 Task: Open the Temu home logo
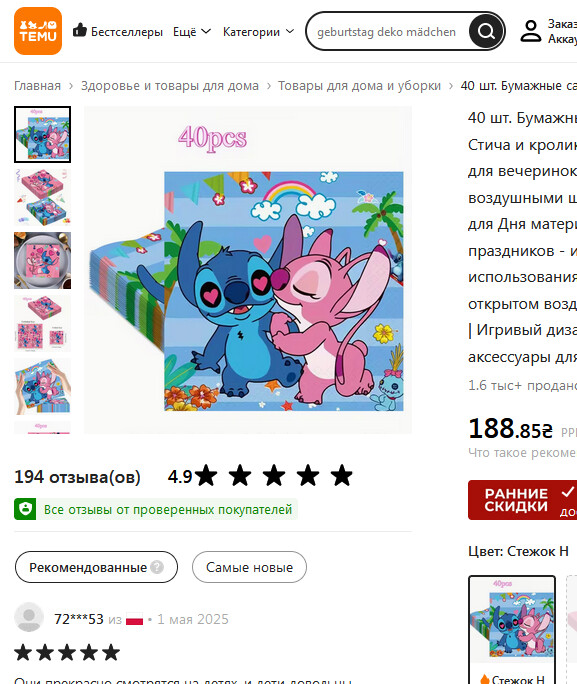point(38,31)
